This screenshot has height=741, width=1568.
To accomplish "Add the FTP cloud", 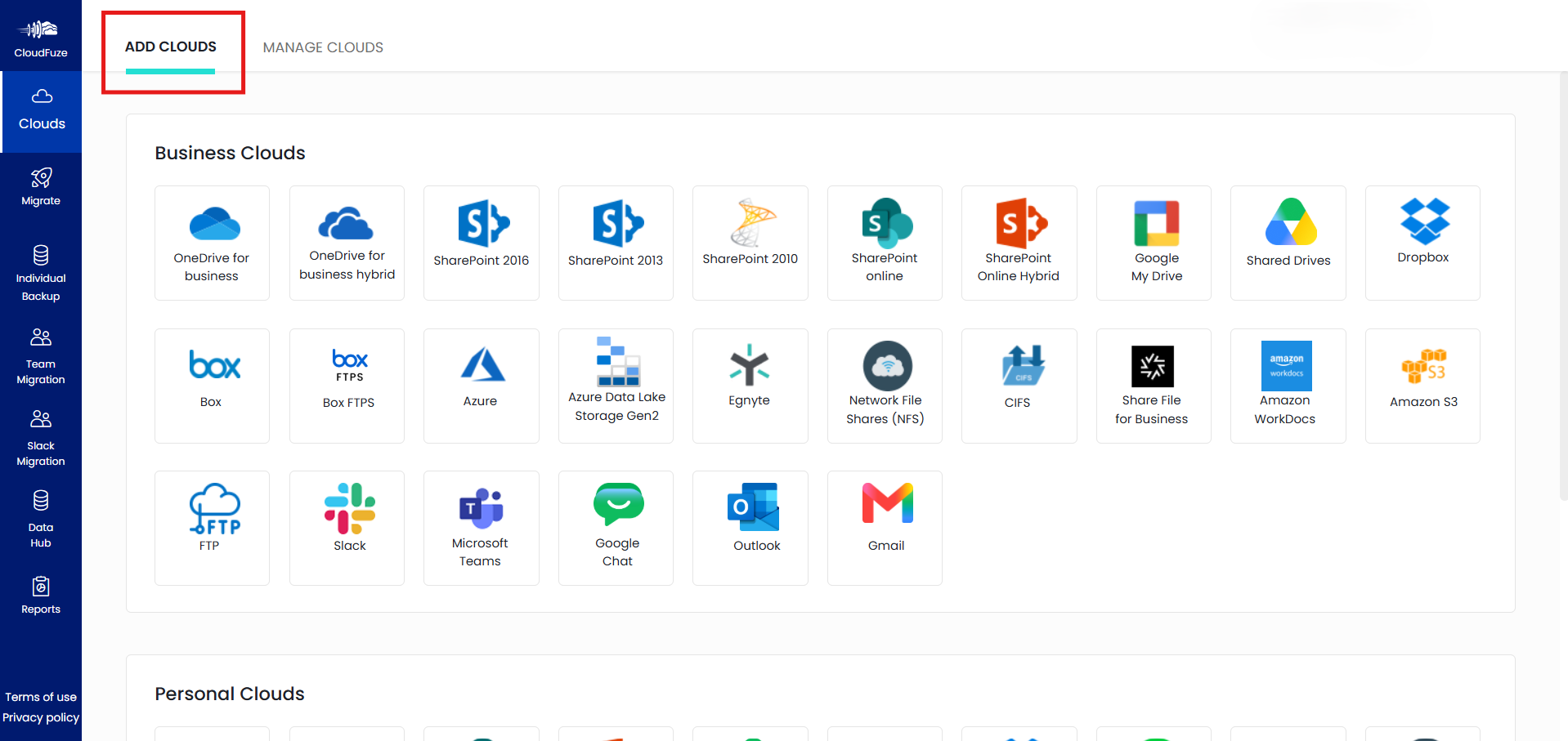I will [x=212, y=528].
